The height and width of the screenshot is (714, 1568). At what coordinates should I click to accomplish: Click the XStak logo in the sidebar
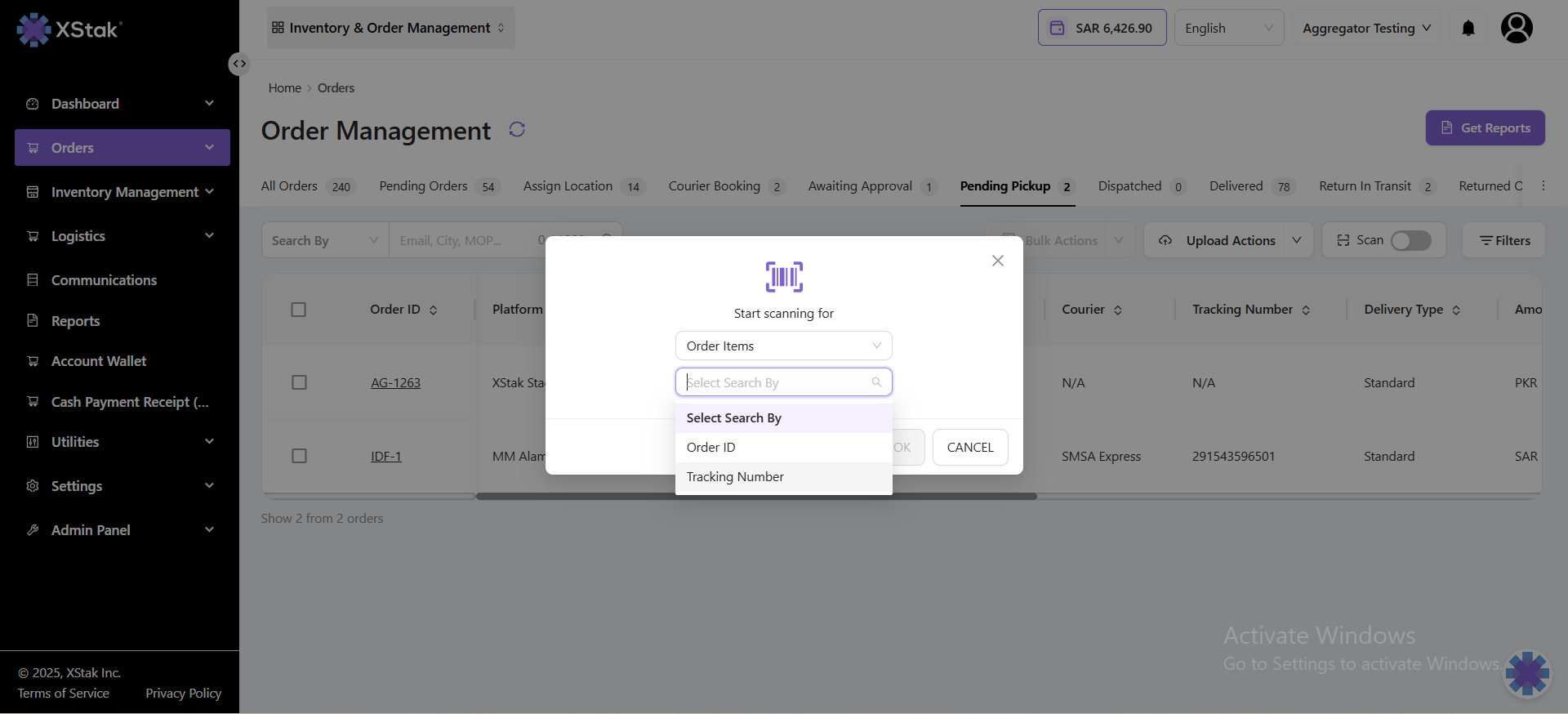[69, 30]
